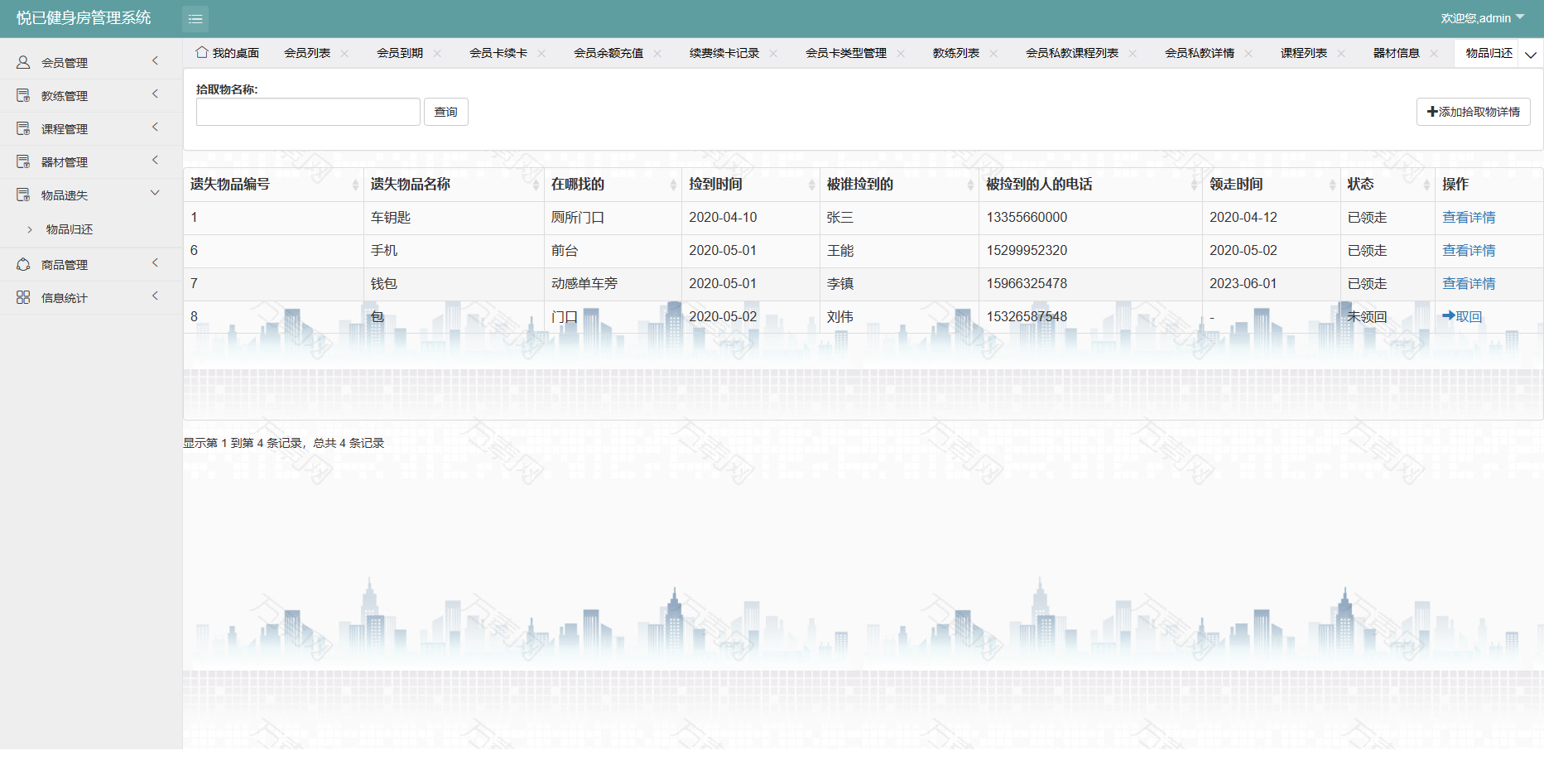This screenshot has height=784, width=1544.
Task: Click 取回 link for item 8
Action: [x=1462, y=316]
